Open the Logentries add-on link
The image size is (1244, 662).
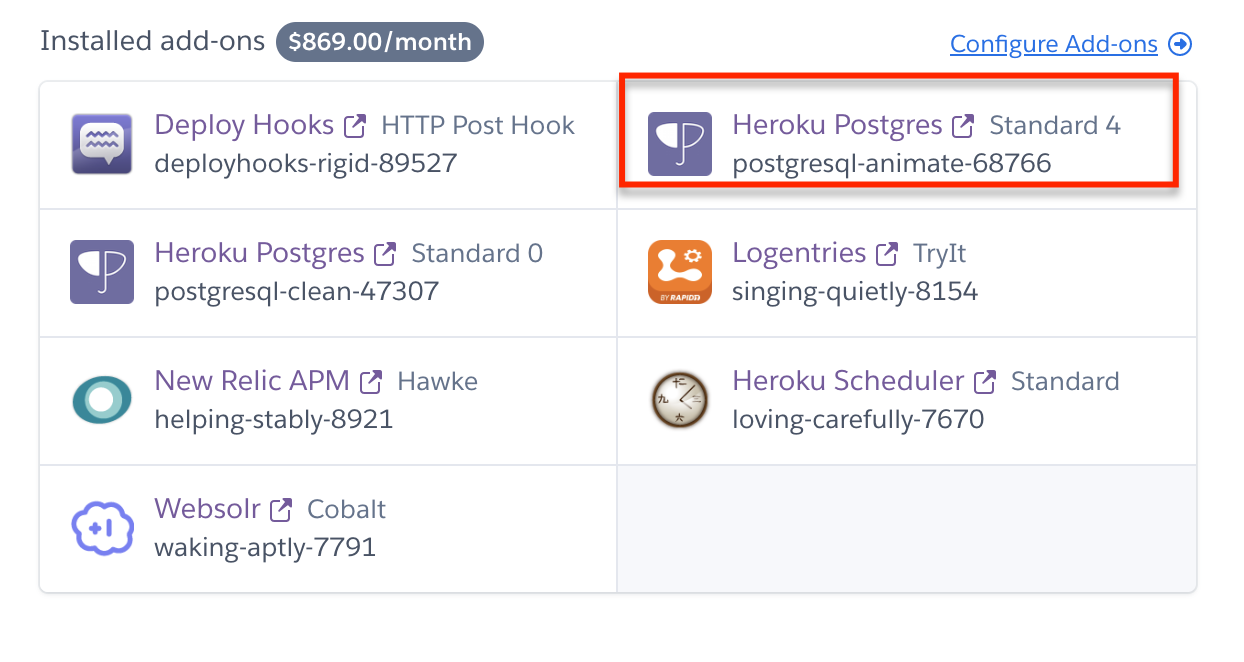click(799, 253)
